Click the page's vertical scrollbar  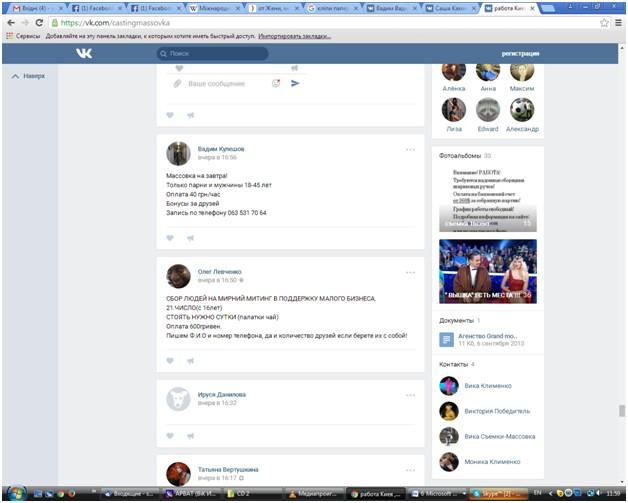click(621, 250)
